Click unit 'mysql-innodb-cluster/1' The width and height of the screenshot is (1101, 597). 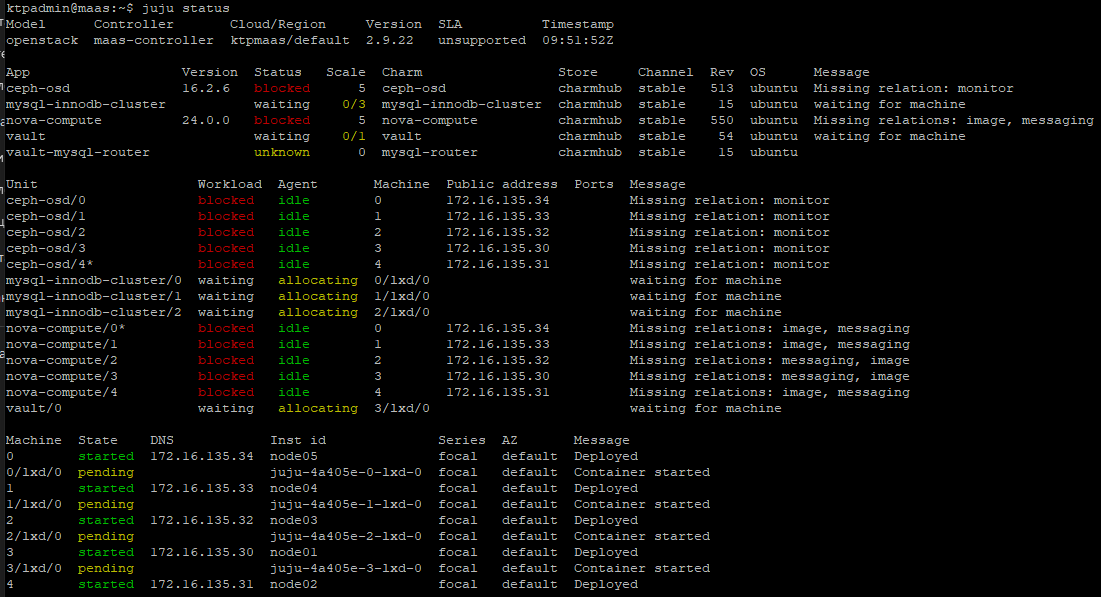click(x=94, y=297)
